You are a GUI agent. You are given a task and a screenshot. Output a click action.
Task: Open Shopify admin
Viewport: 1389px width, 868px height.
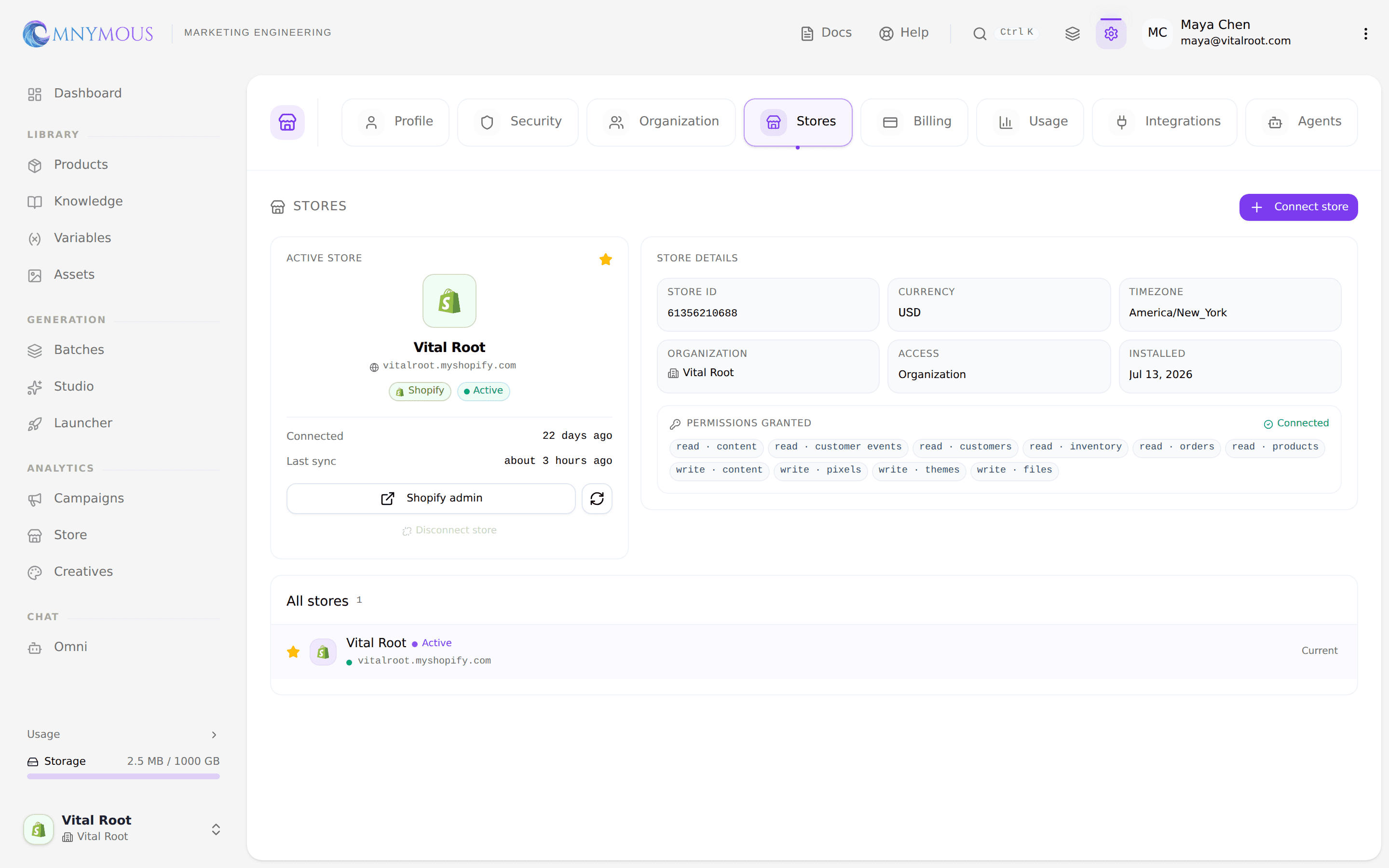pos(431,498)
